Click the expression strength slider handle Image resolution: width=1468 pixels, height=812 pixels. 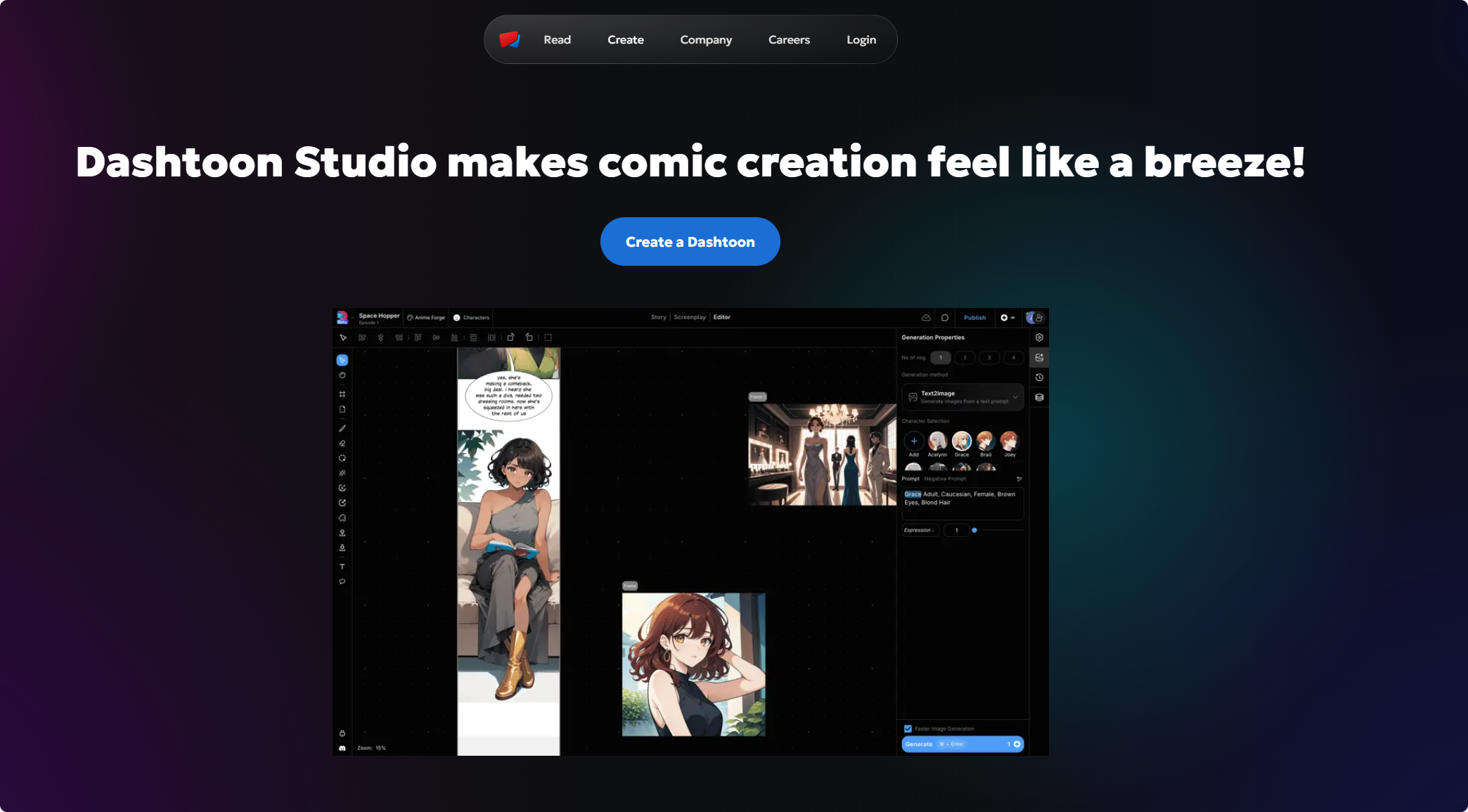tap(974, 530)
